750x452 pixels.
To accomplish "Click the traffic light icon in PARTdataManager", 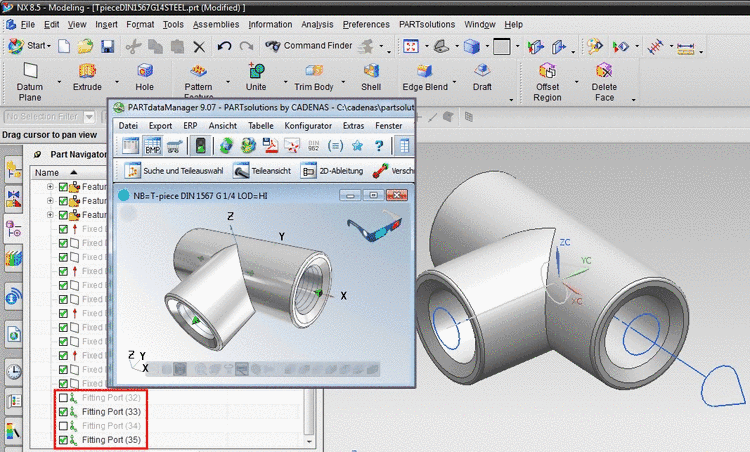I will pos(201,146).
